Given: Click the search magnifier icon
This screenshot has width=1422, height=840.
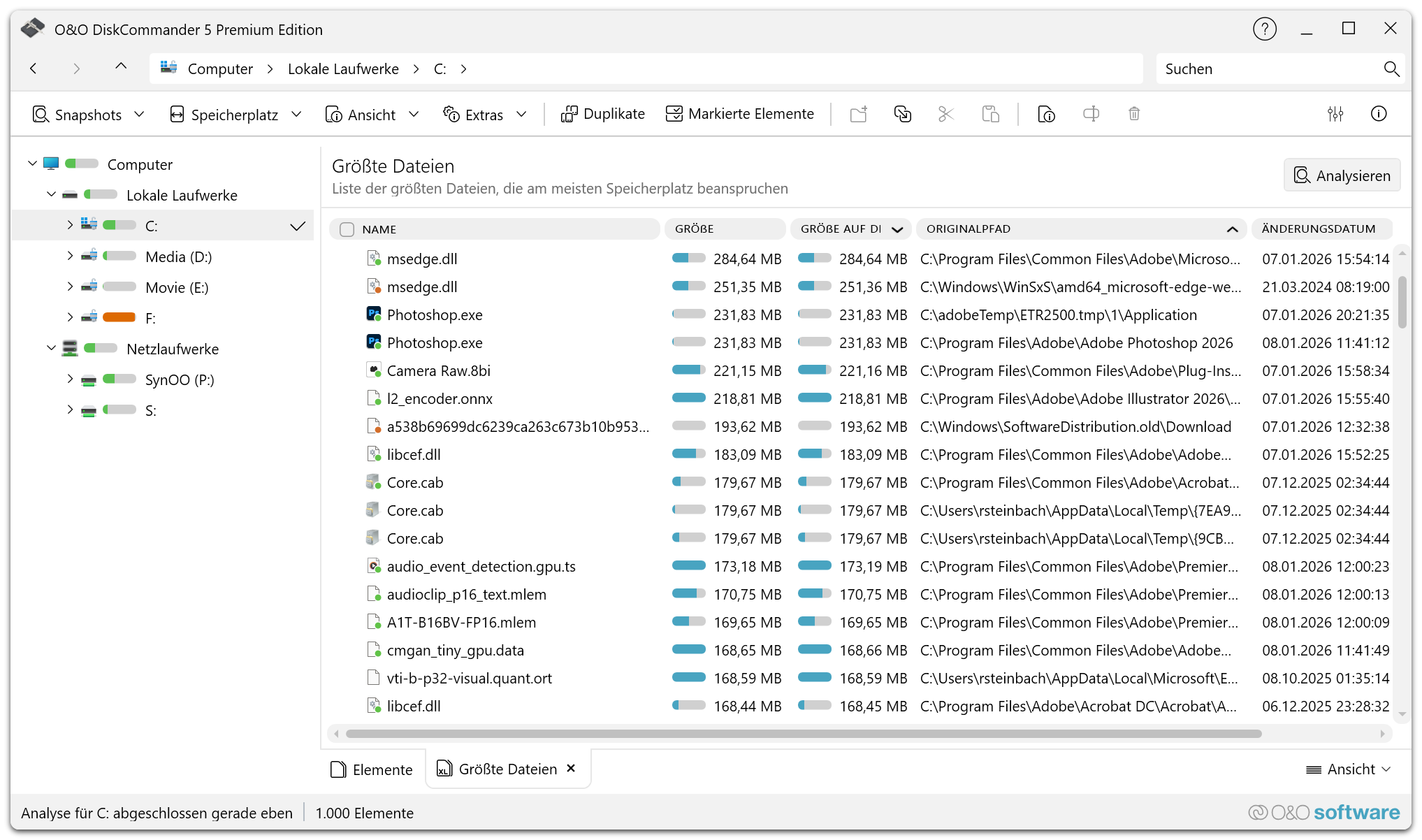Looking at the screenshot, I should click(1391, 68).
